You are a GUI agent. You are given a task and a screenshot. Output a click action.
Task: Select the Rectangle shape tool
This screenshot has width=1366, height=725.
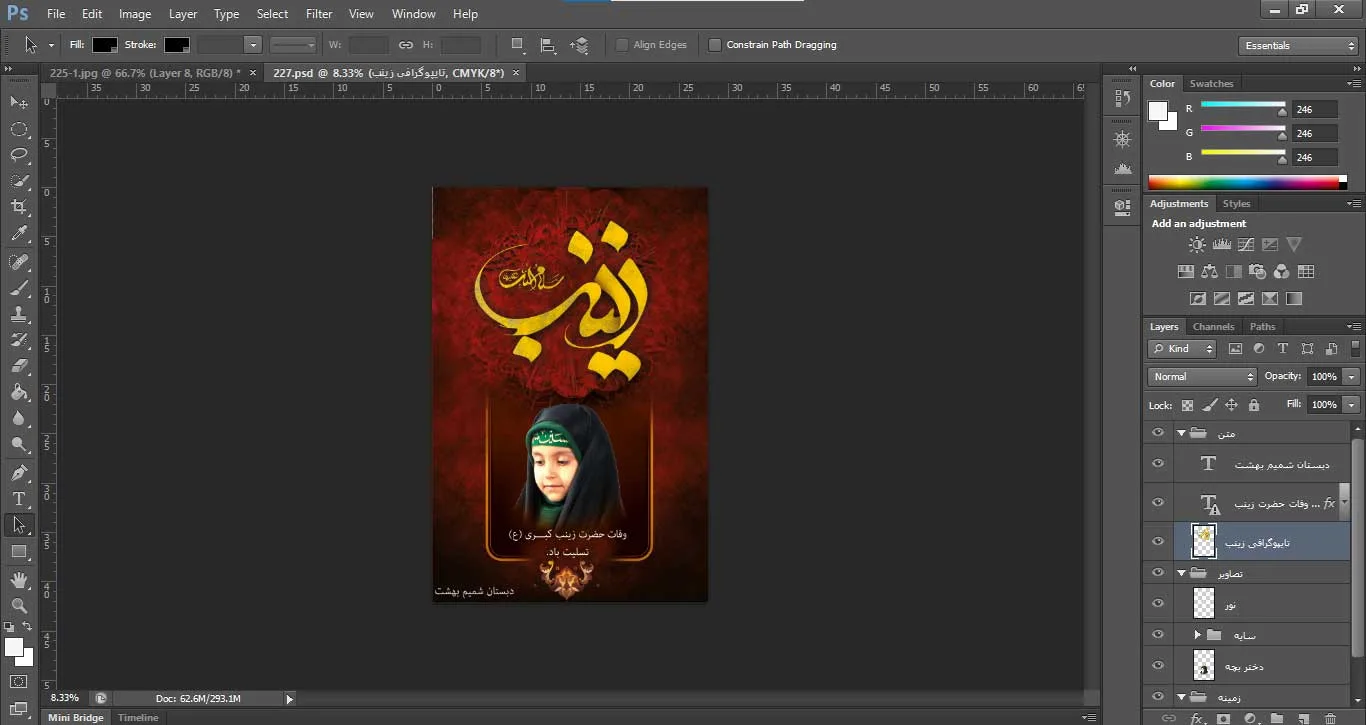pyautogui.click(x=19, y=552)
